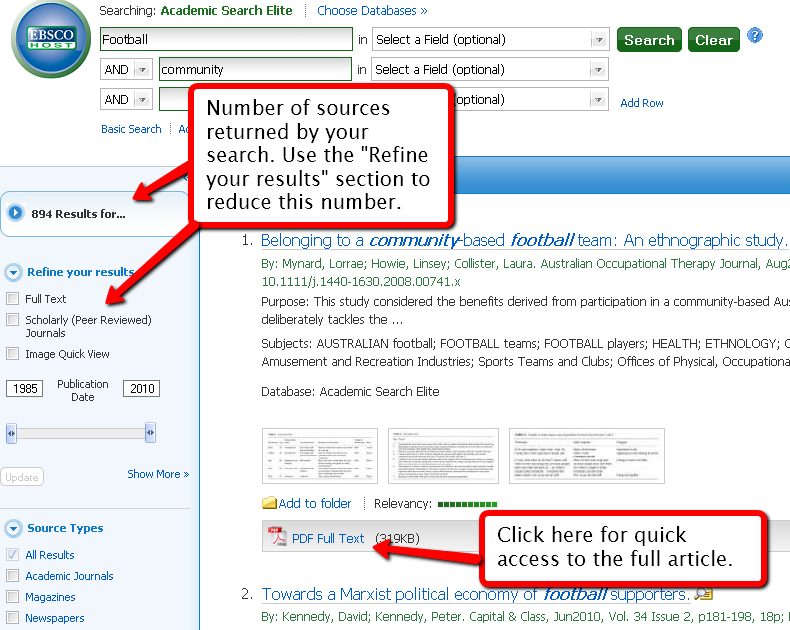Viewport: 790px width, 630px height.
Task: Open the PDF Full Text link
Action: click(x=328, y=538)
